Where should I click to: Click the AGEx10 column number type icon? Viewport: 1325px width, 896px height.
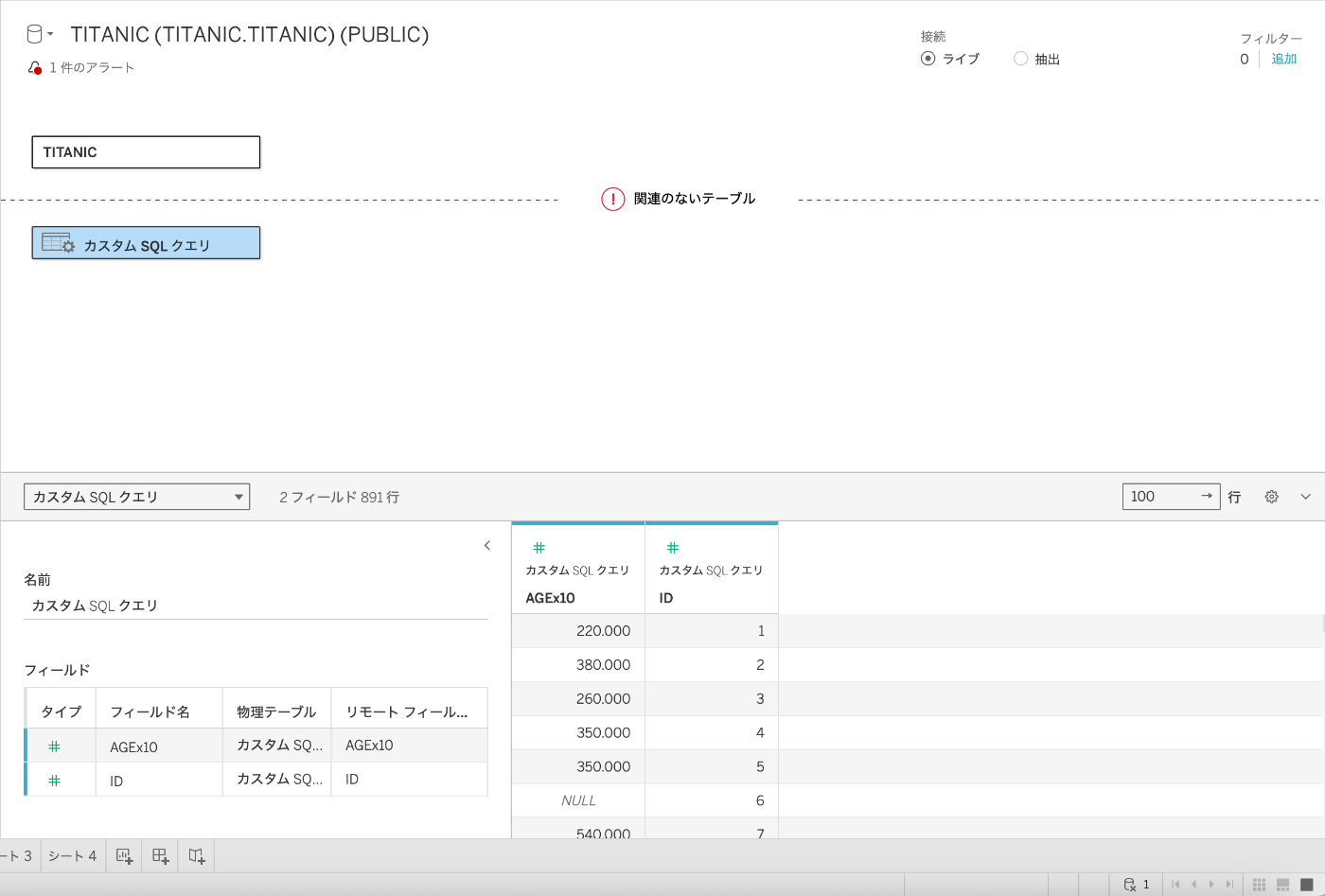[539, 548]
